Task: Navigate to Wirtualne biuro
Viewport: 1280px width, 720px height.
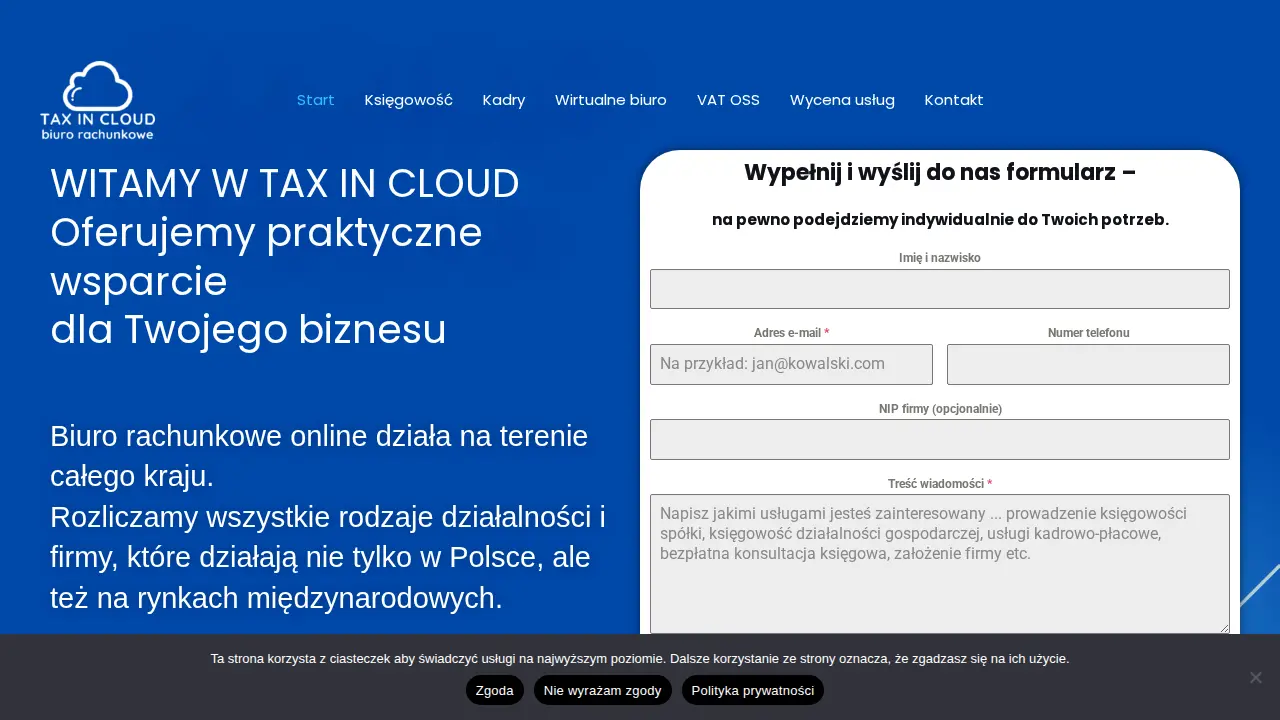Action: pyautogui.click(x=611, y=100)
